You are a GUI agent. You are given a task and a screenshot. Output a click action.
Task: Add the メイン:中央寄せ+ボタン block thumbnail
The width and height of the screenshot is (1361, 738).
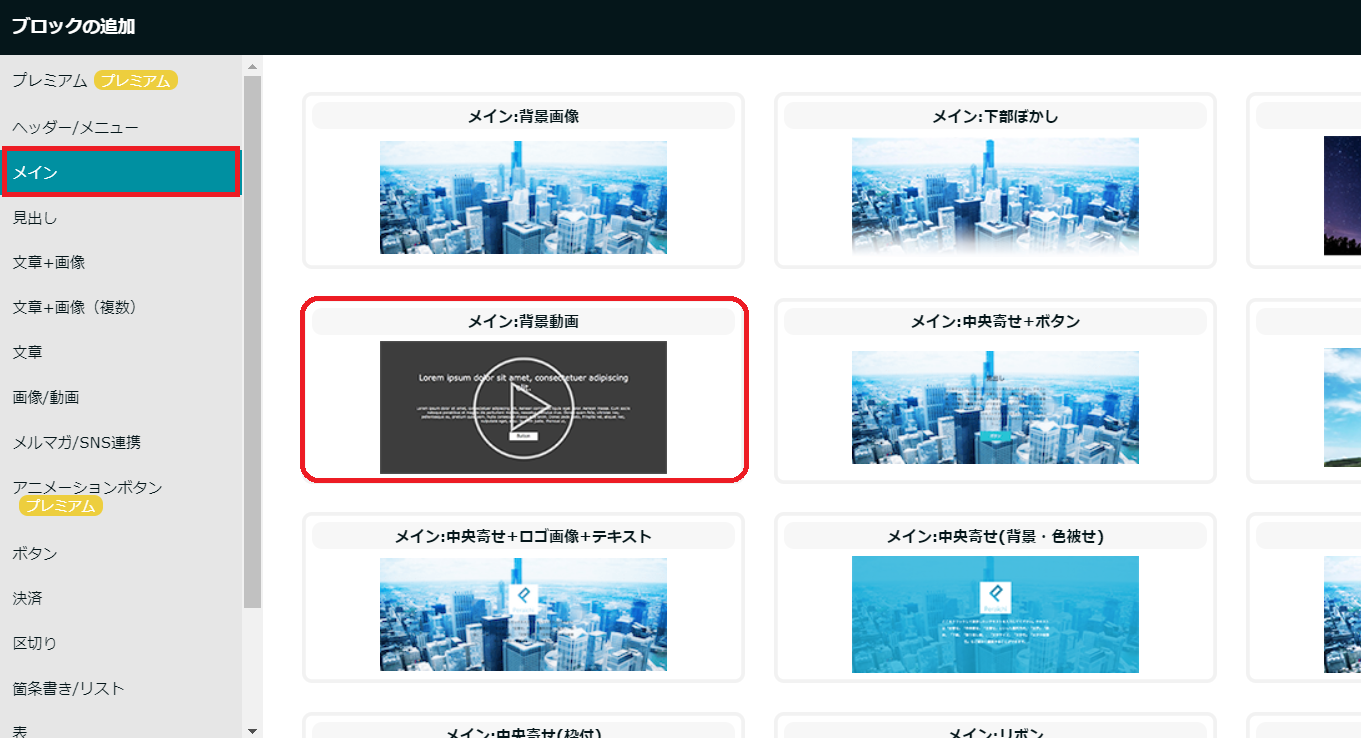point(995,407)
